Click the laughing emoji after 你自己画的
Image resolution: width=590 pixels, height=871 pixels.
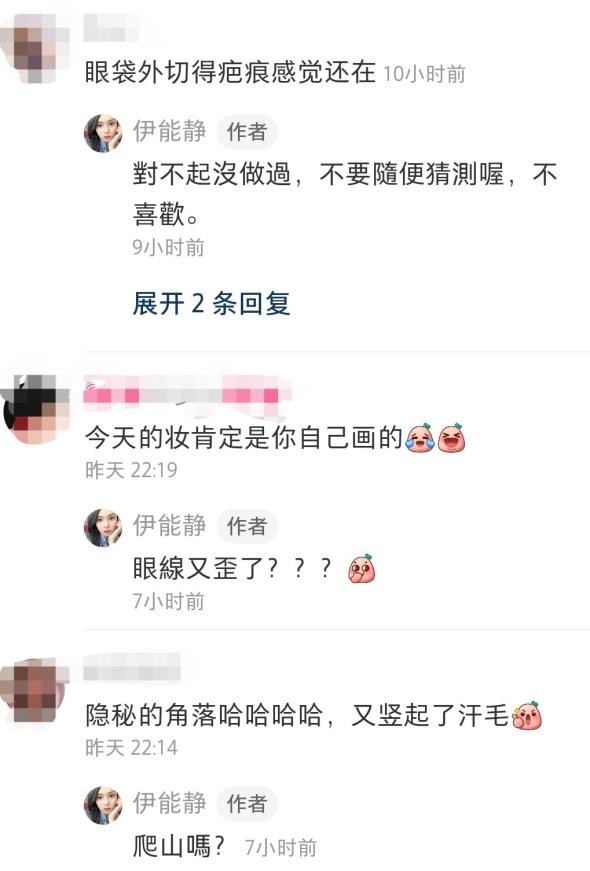pyautogui.click(x=451, y=438)
